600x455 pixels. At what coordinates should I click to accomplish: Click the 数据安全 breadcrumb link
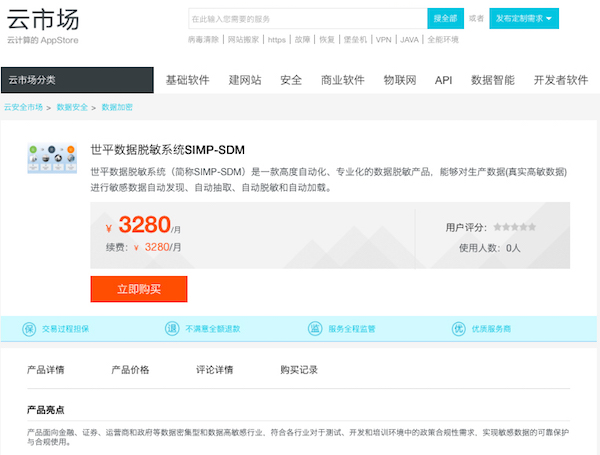[x=72, y=105]
